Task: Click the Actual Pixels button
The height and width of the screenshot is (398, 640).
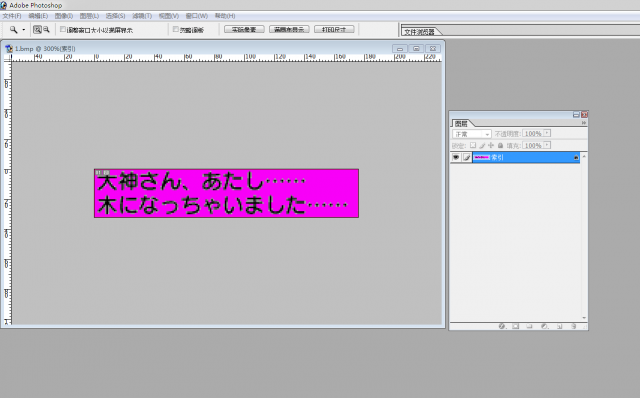Action: [x=244, y=29]
